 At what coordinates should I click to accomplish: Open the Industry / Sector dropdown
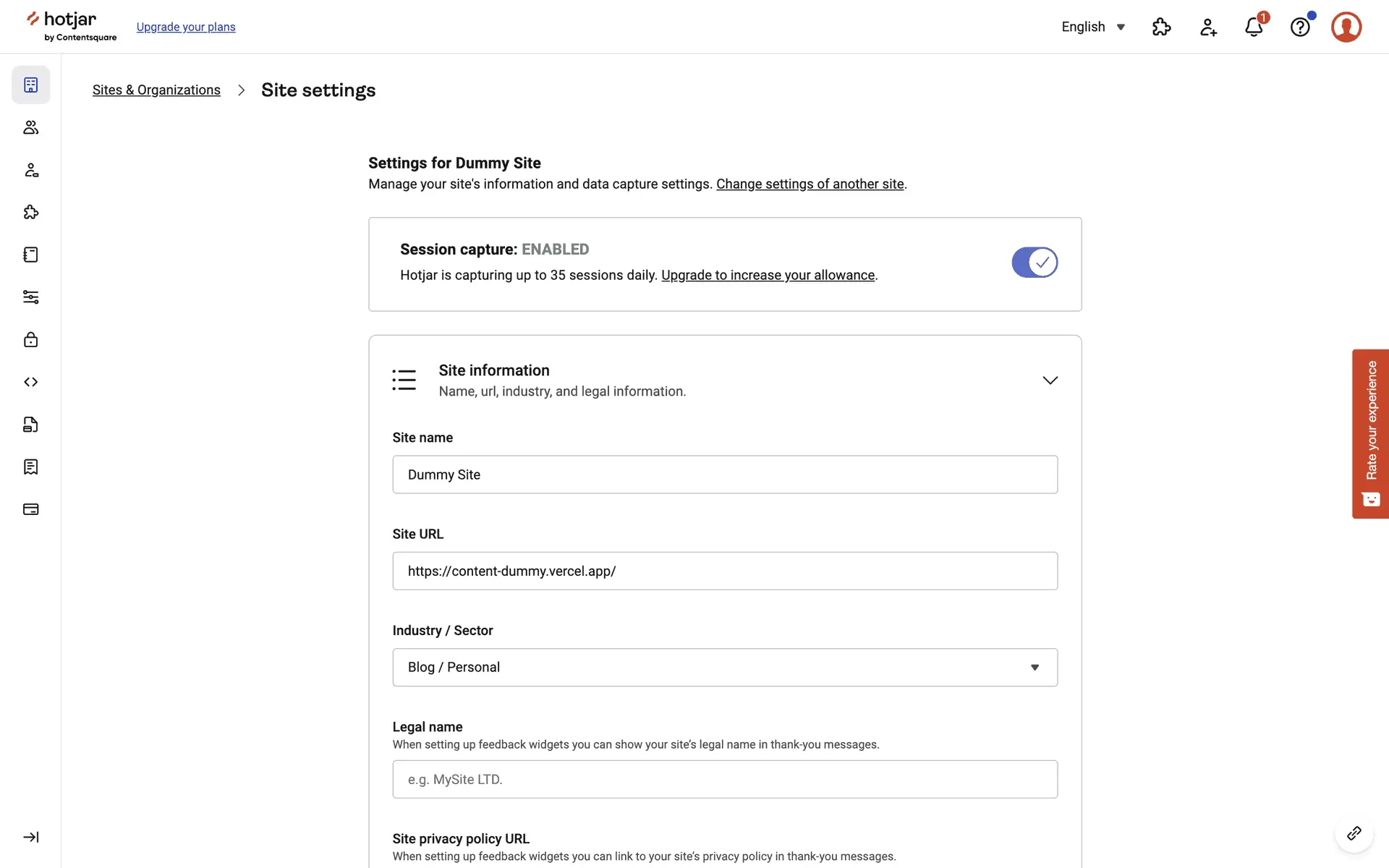coord(724,667)
